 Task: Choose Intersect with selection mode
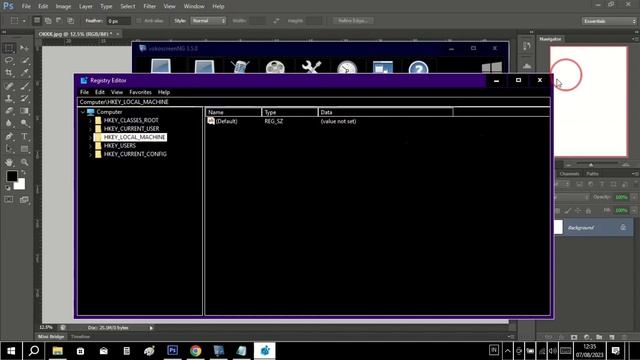click(70, 20)
